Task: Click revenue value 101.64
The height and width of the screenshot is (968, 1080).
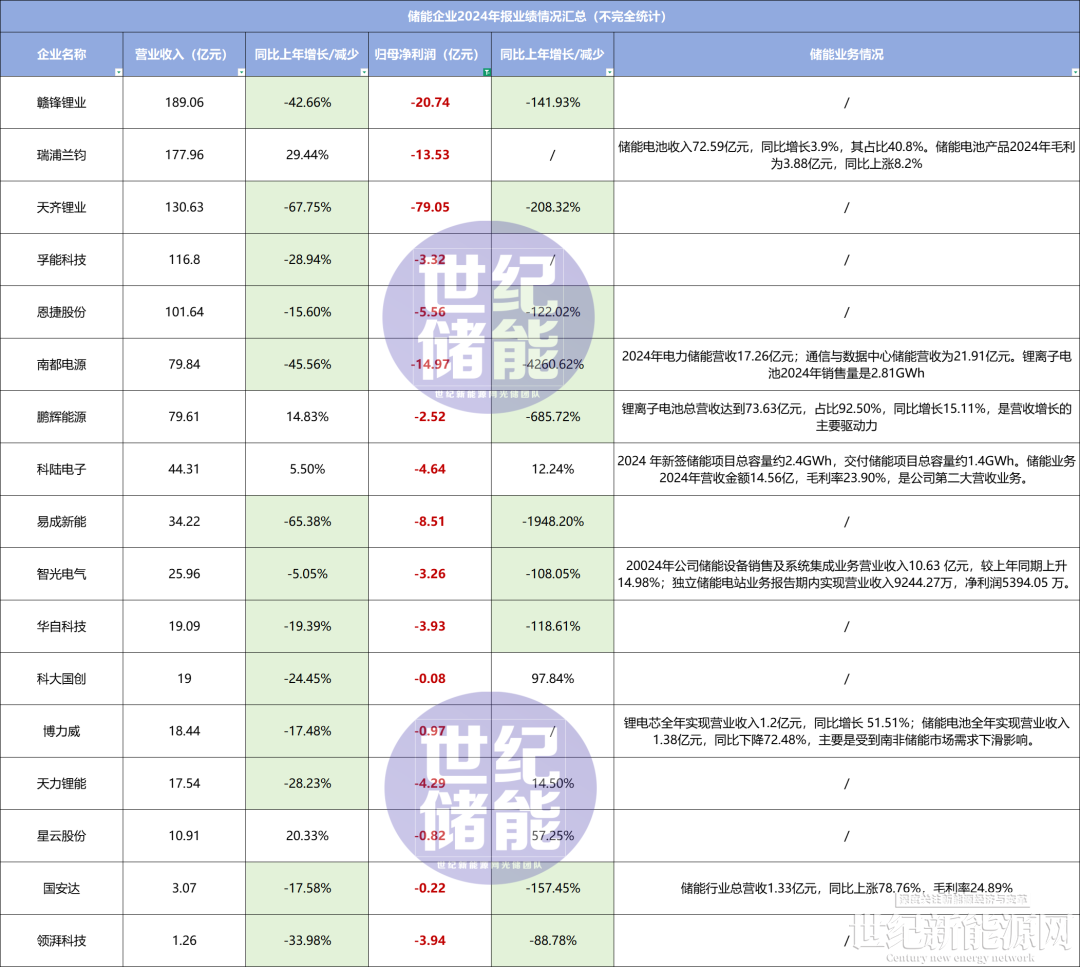Action: [x=184, y=312]
